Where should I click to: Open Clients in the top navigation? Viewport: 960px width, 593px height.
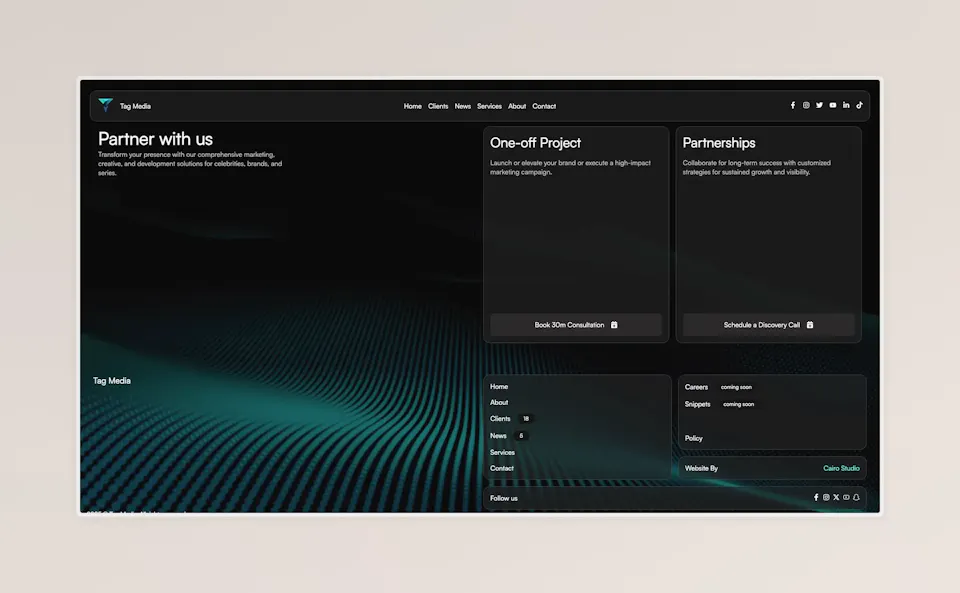tap(438, 106)
